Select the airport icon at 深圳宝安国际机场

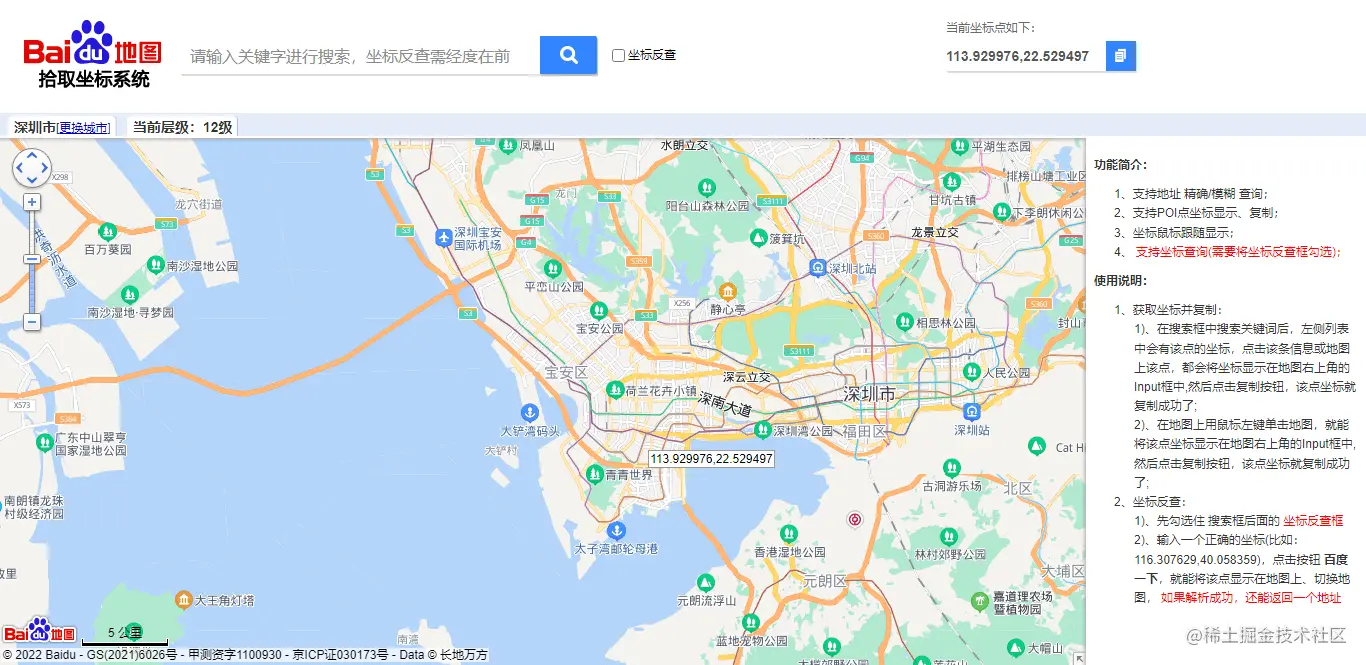coord(446,238)
